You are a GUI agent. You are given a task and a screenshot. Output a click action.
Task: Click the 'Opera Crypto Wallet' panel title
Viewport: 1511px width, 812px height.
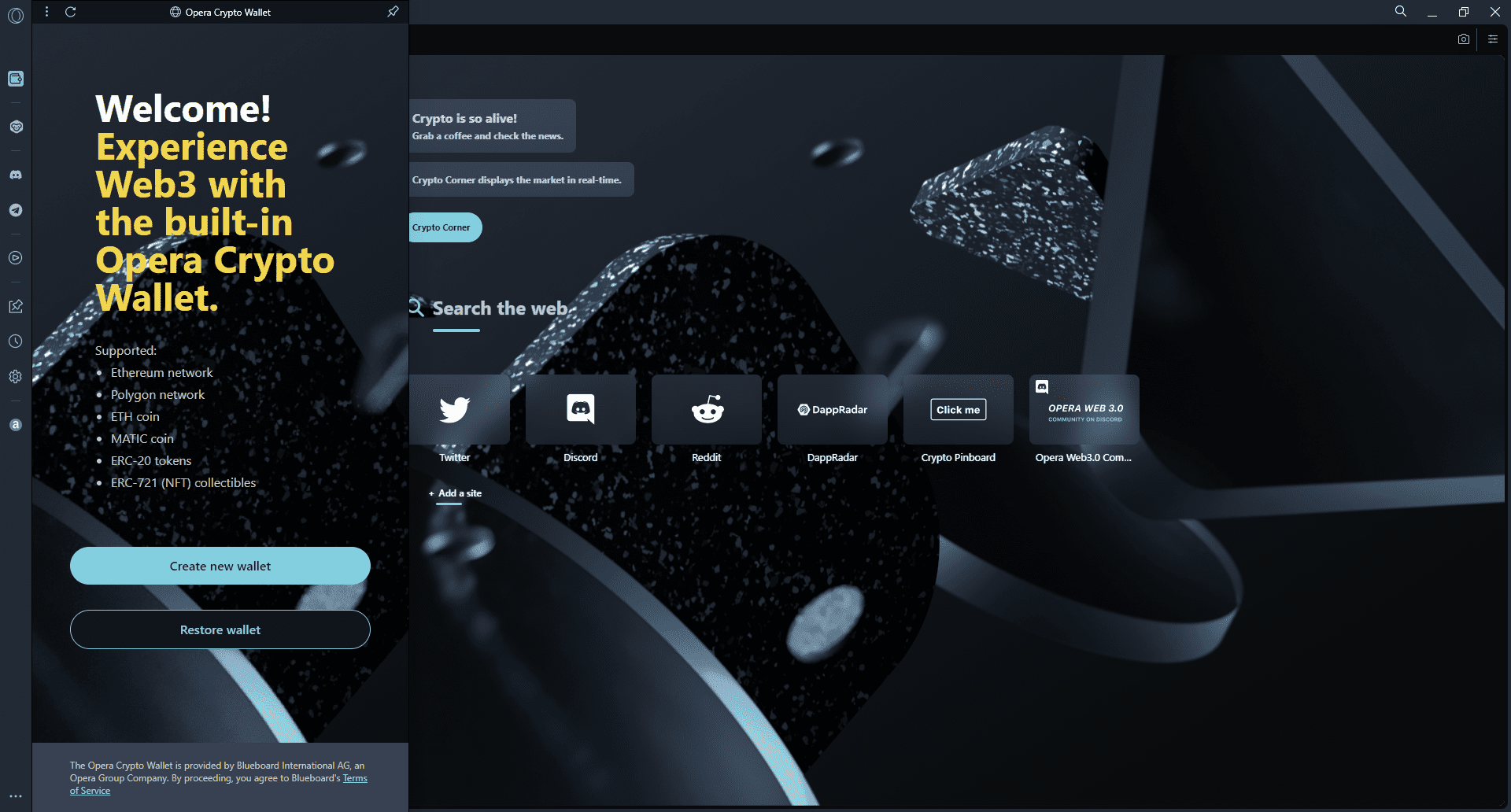point(228,13)
